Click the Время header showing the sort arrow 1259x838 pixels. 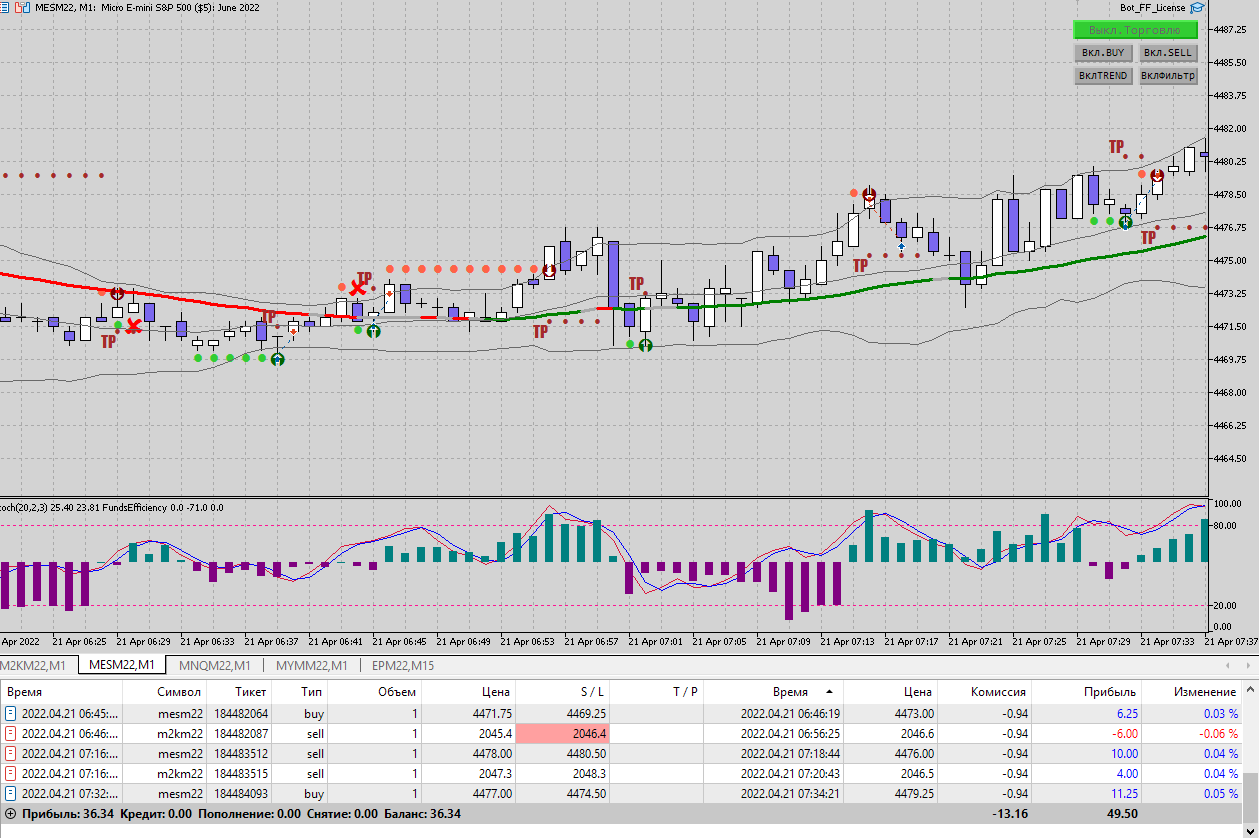point(774,691)
